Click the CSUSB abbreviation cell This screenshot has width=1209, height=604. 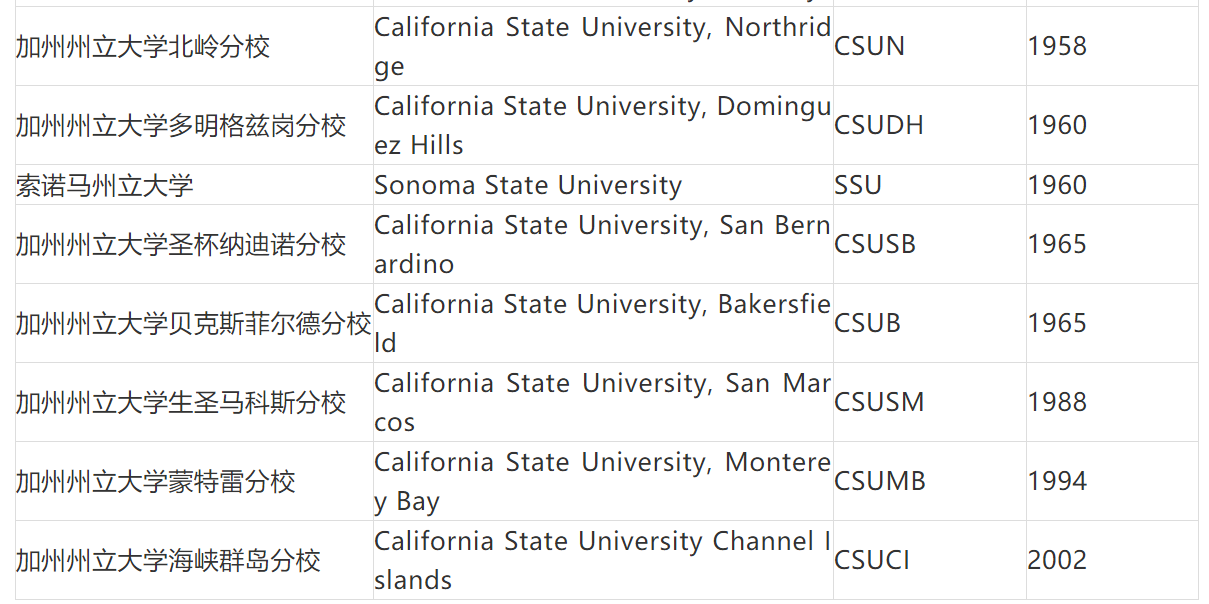(x=875, y=244)
